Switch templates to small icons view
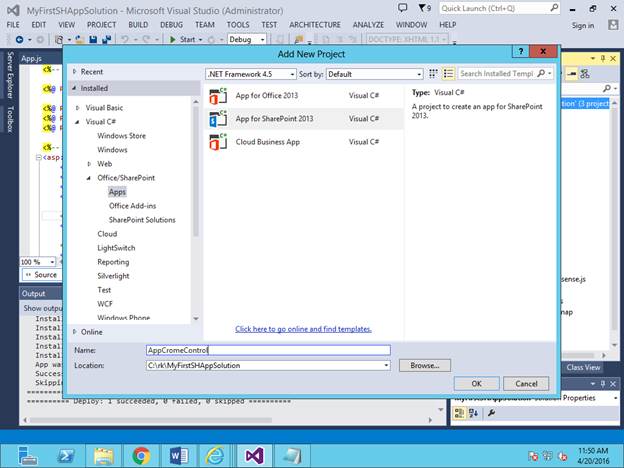 [433, 74]
